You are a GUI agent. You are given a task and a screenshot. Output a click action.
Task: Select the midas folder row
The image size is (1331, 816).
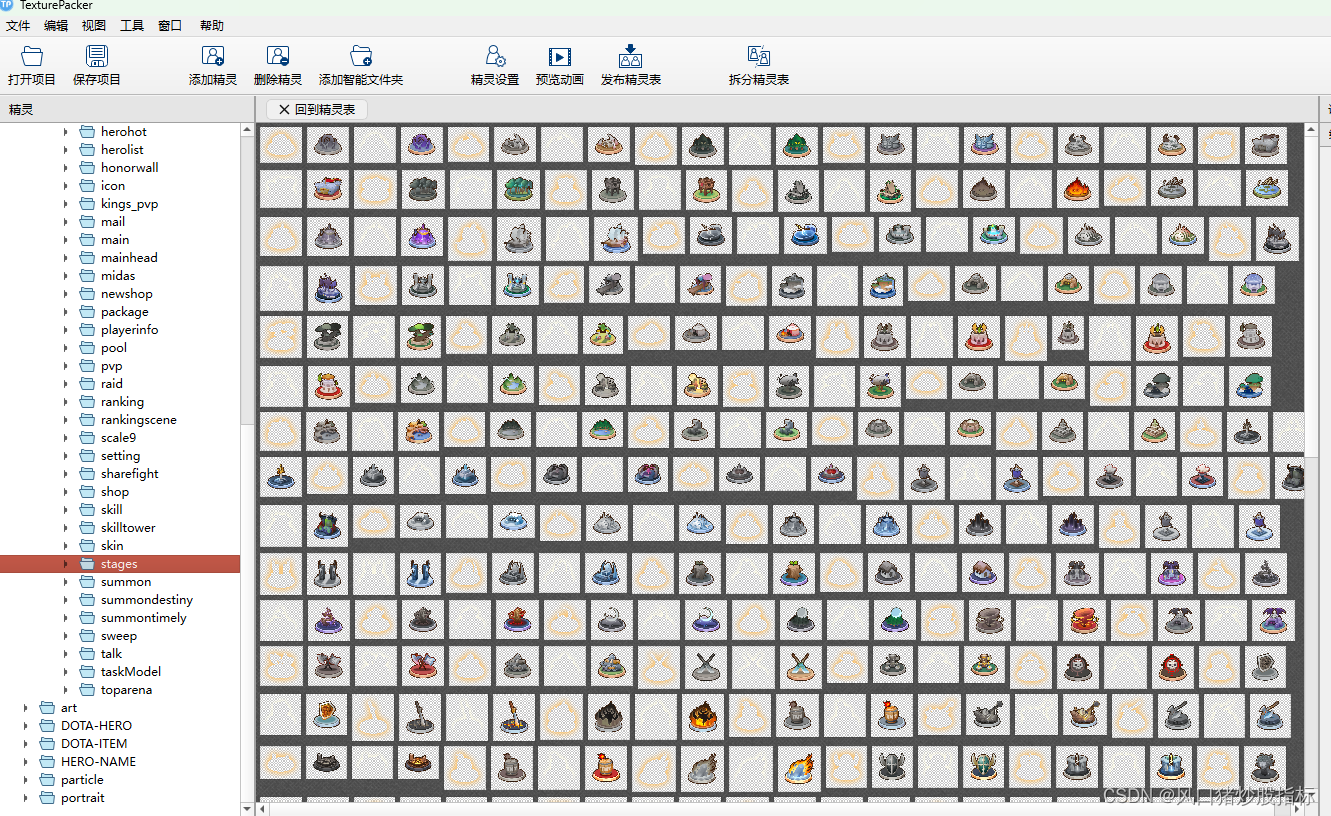pyautogui.click(x=120, y=275)
